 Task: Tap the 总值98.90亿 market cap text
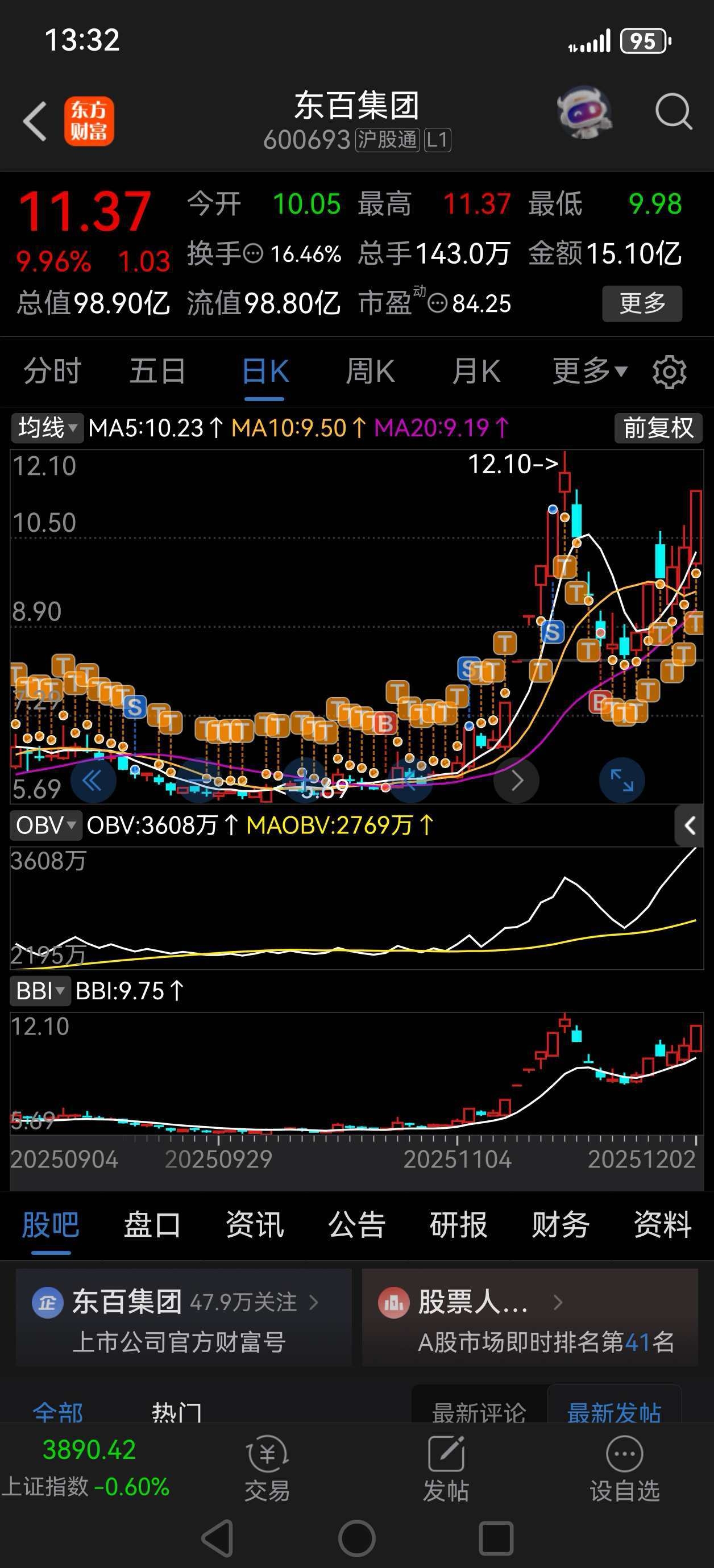tap(93, 303)
